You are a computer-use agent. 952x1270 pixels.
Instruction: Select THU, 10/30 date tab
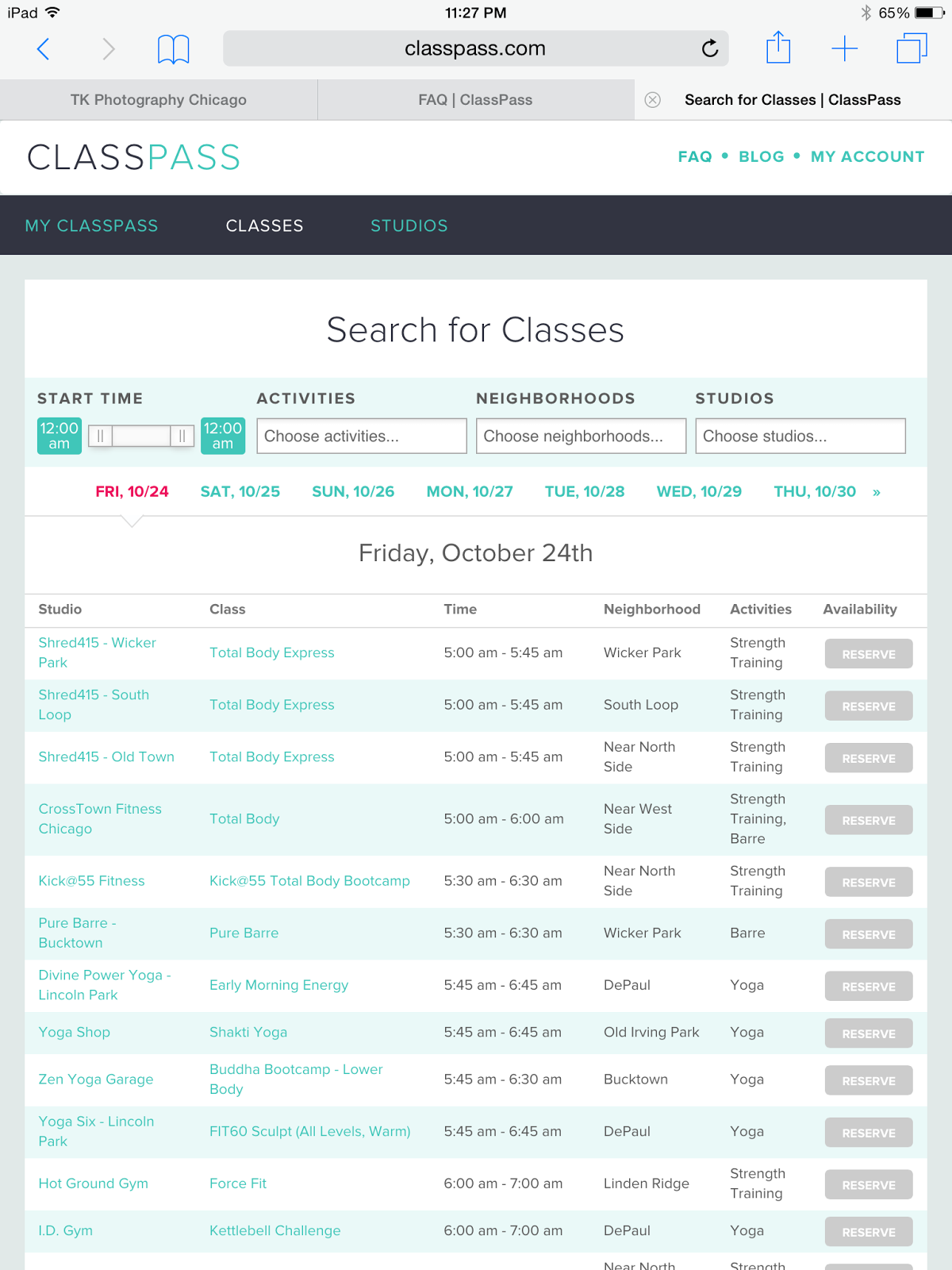[815, 491]
